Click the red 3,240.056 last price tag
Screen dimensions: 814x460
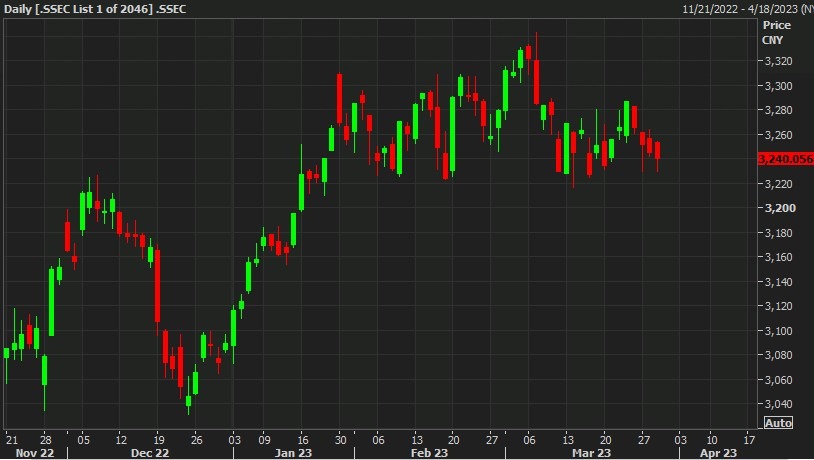pyautogui.click(x=785, y=159)
